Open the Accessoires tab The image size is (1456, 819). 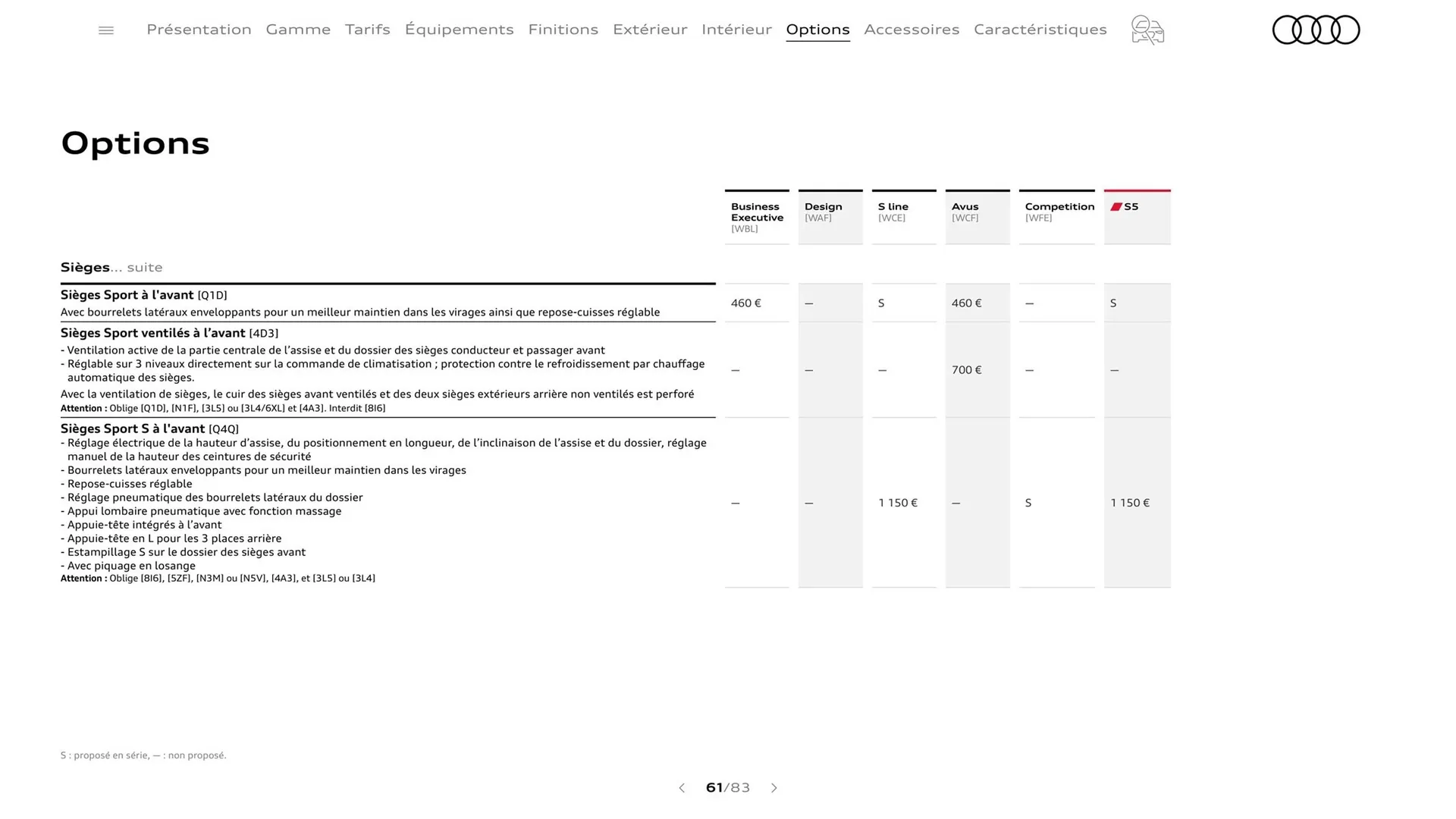tap(912, 30)
